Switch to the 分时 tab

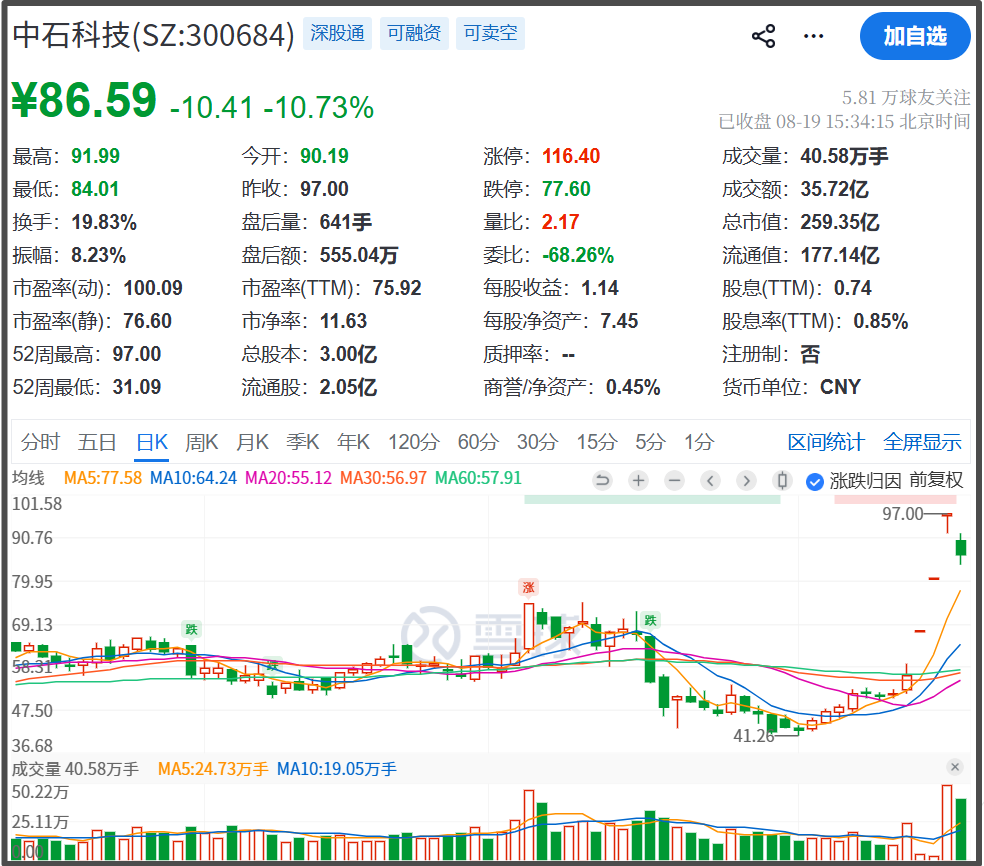point(40,442)
